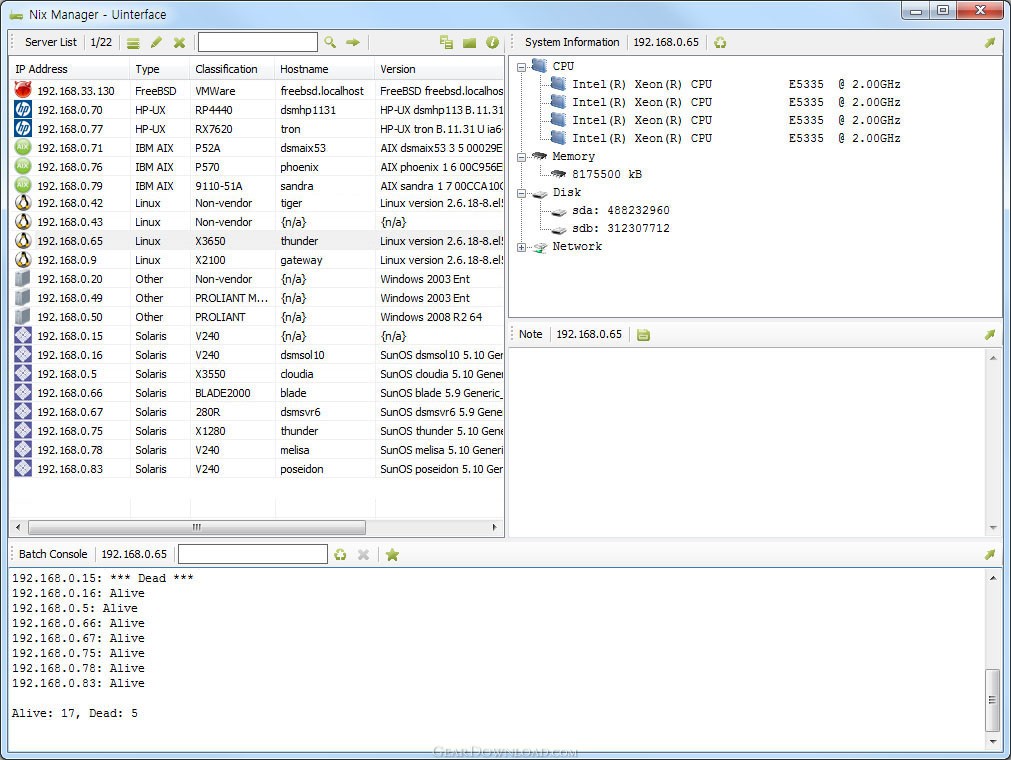1011x760 pixels.
Task: Select the row with hostname tiger
Action: 257,202
